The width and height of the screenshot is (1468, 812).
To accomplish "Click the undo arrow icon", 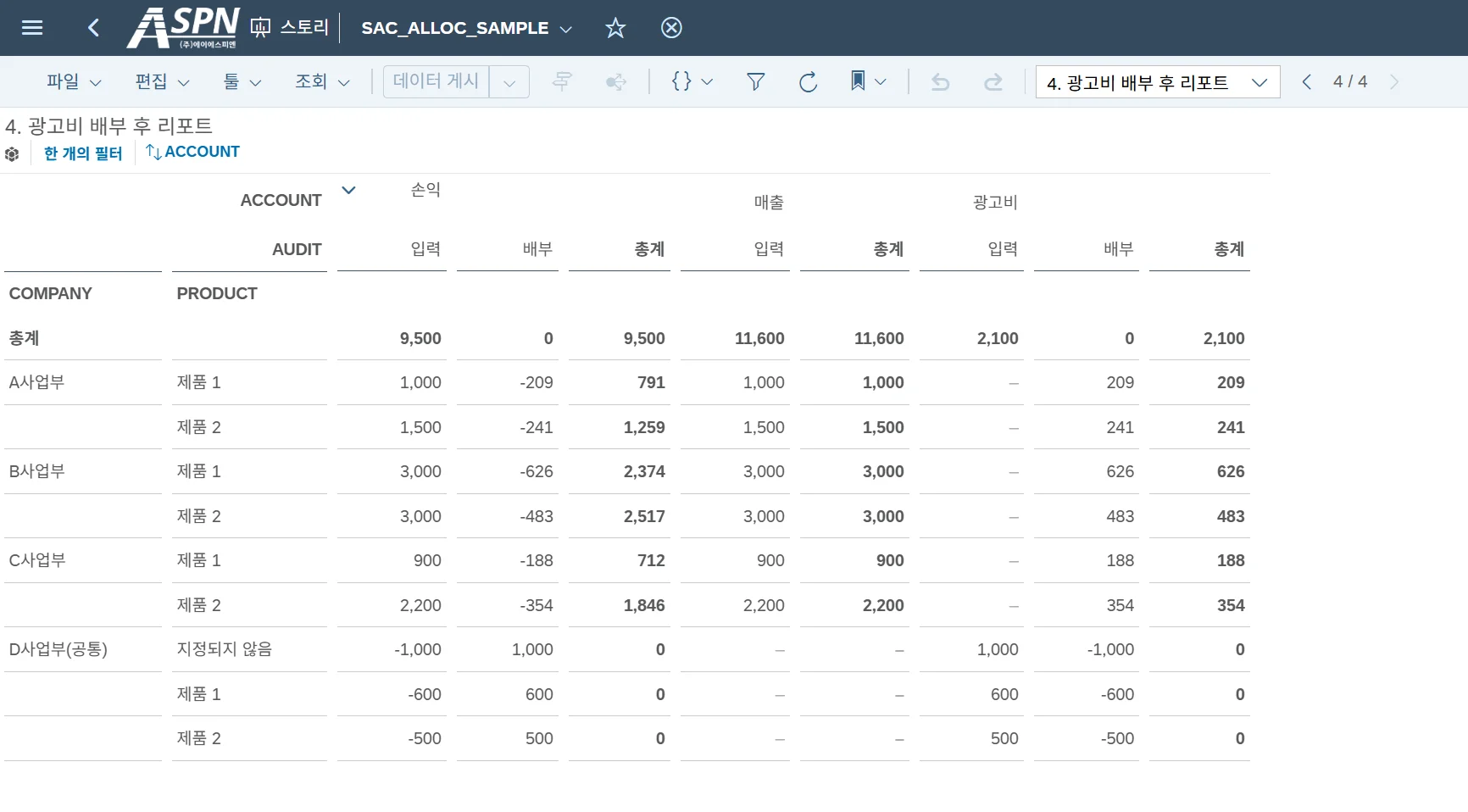I will tap(940, 81).
